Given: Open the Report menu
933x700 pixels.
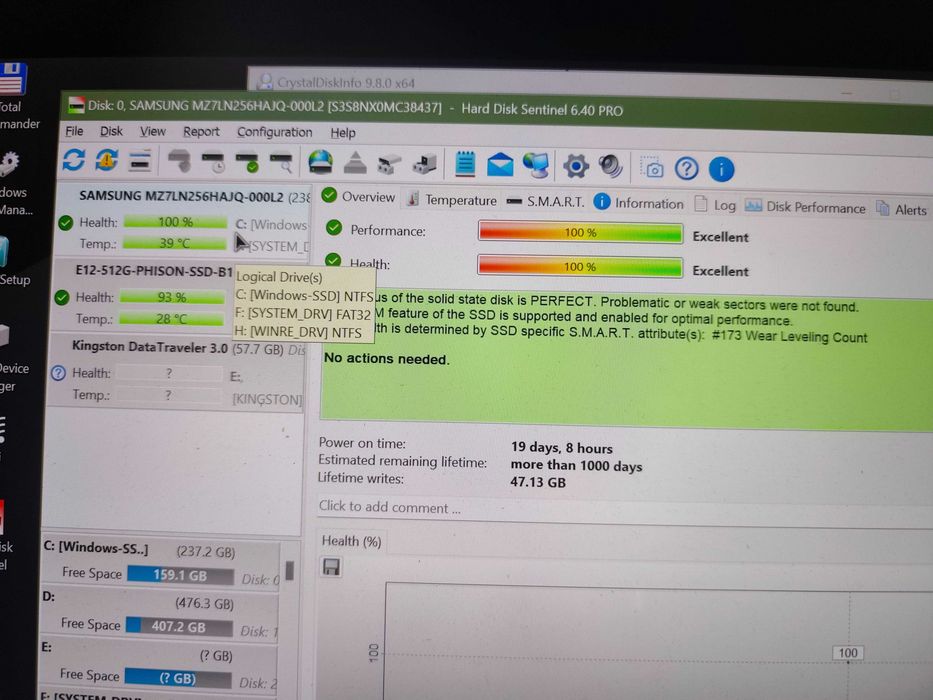Looking at the screenshot, I should [201, 132].
